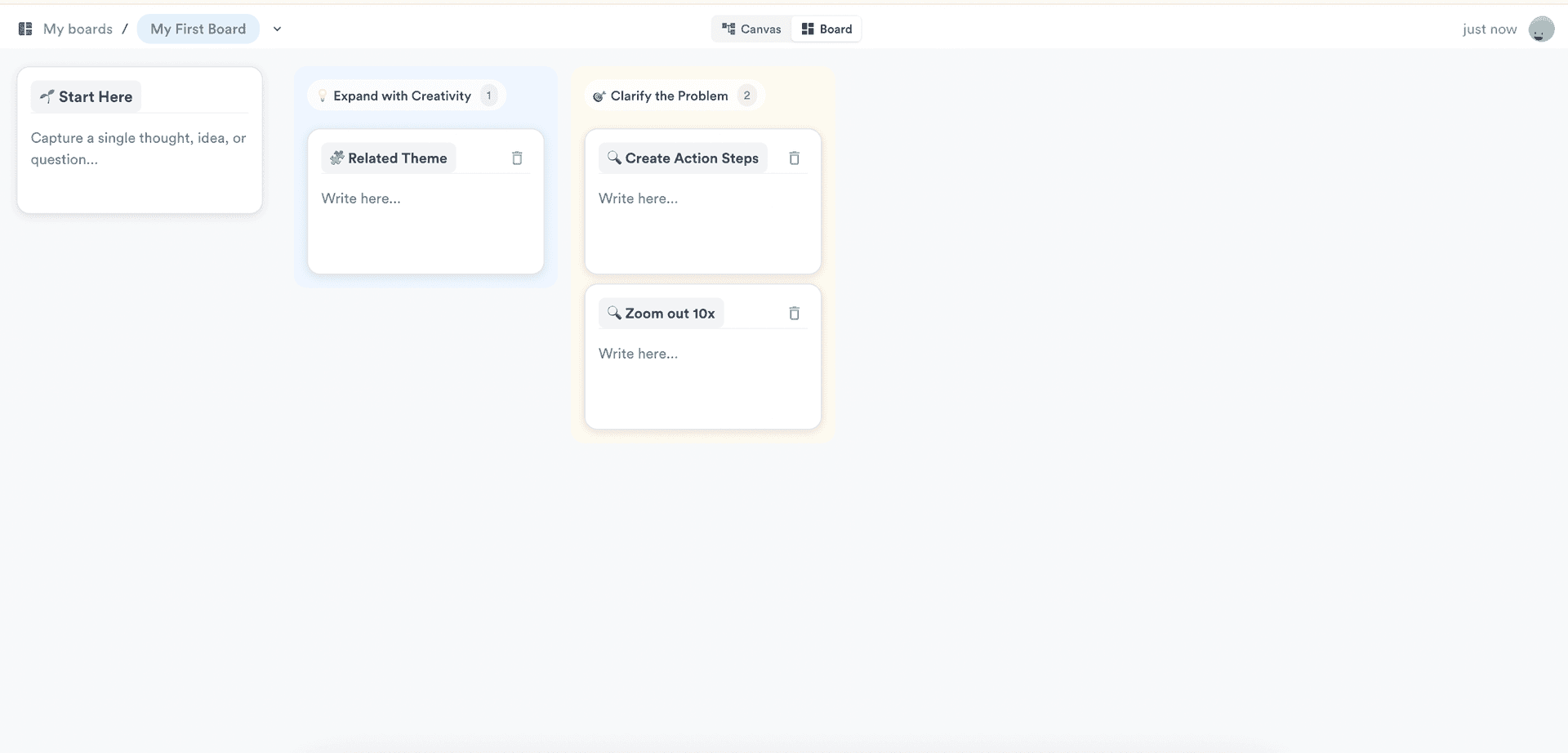Click magnifier icon on Create Action Steps
The height and width of the screenshot is (753, 1568).
[614, 158]
